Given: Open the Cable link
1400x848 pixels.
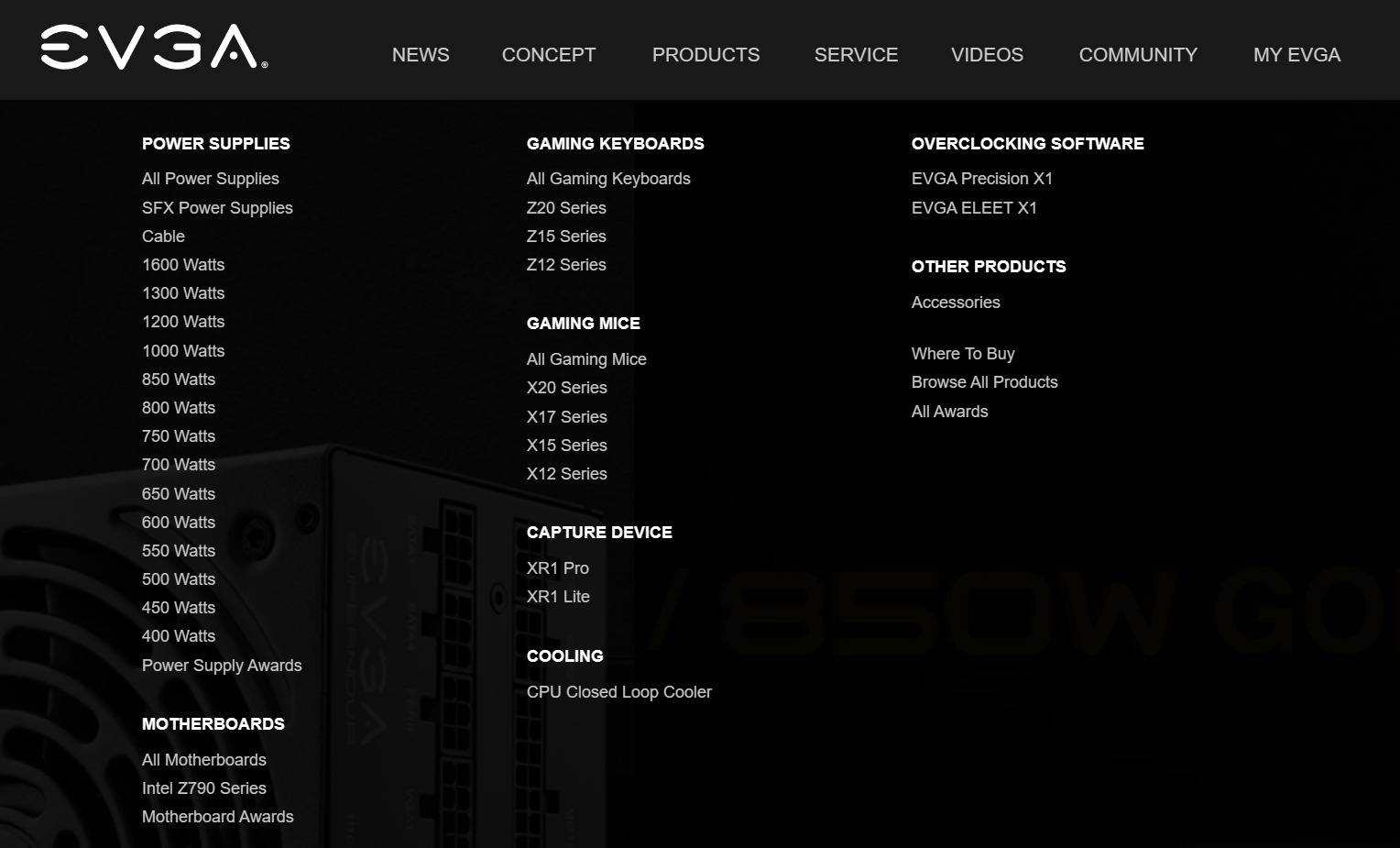Looking at the screenshot, I should (x=163, y=237).
